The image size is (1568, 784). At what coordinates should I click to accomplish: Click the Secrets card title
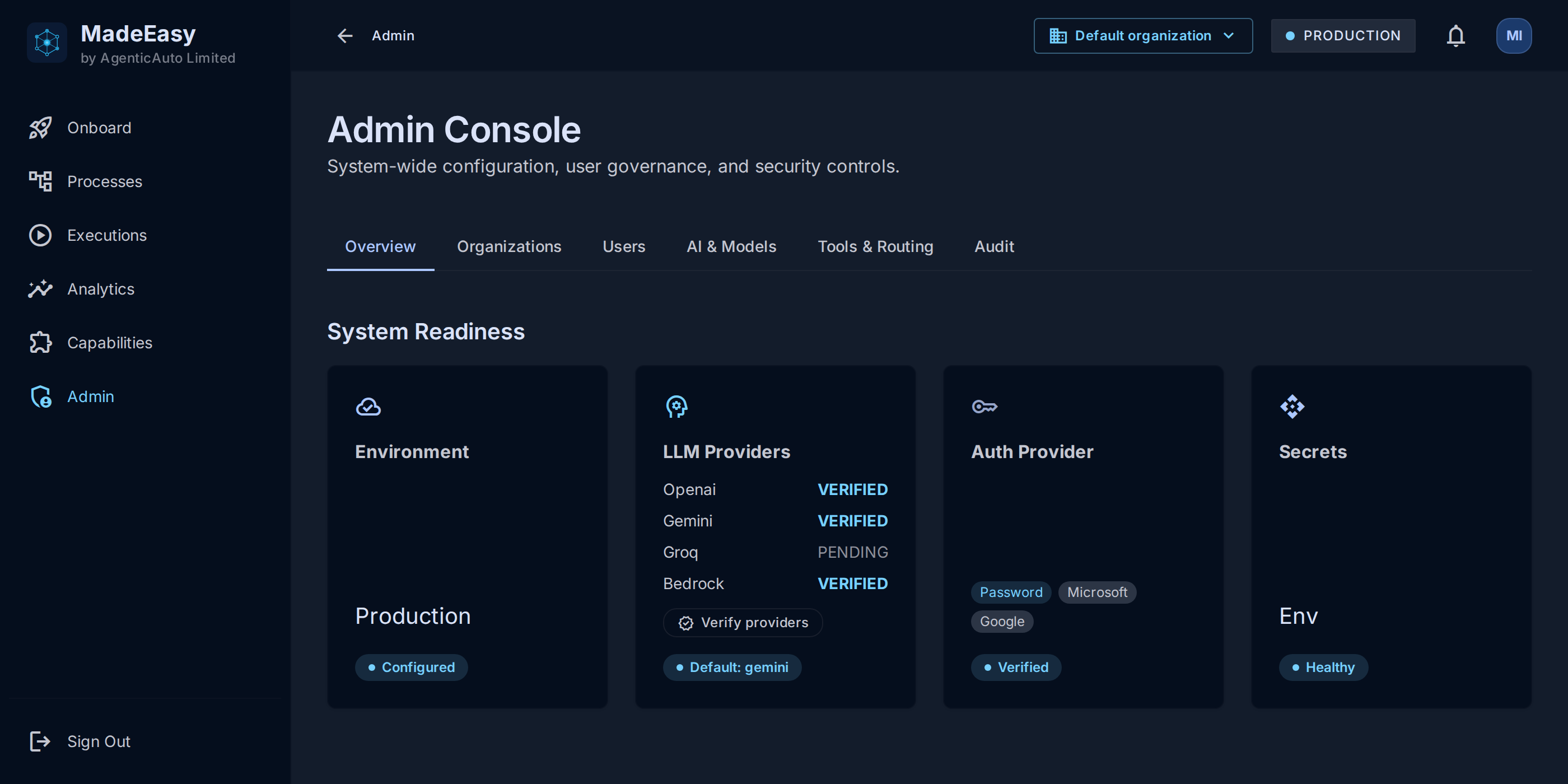click(1312, 452)
